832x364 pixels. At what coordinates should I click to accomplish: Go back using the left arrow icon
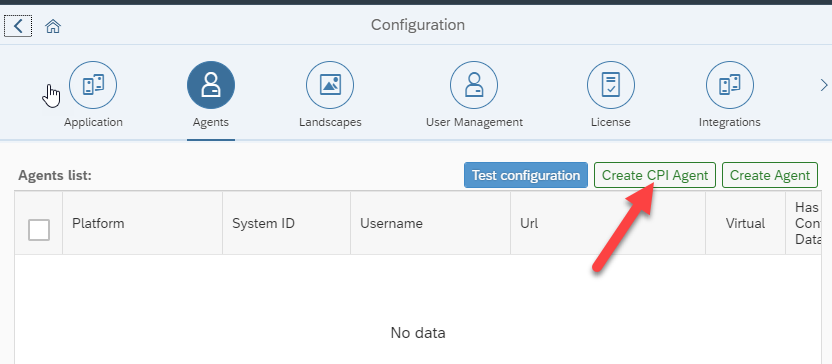pyautogui.click(x=18, y=26)
